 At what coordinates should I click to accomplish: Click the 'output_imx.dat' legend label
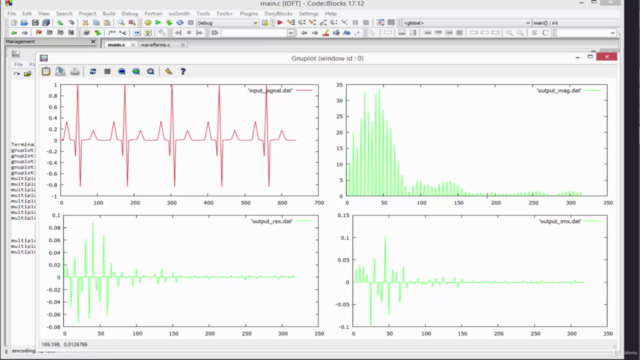tap(560, 221)
